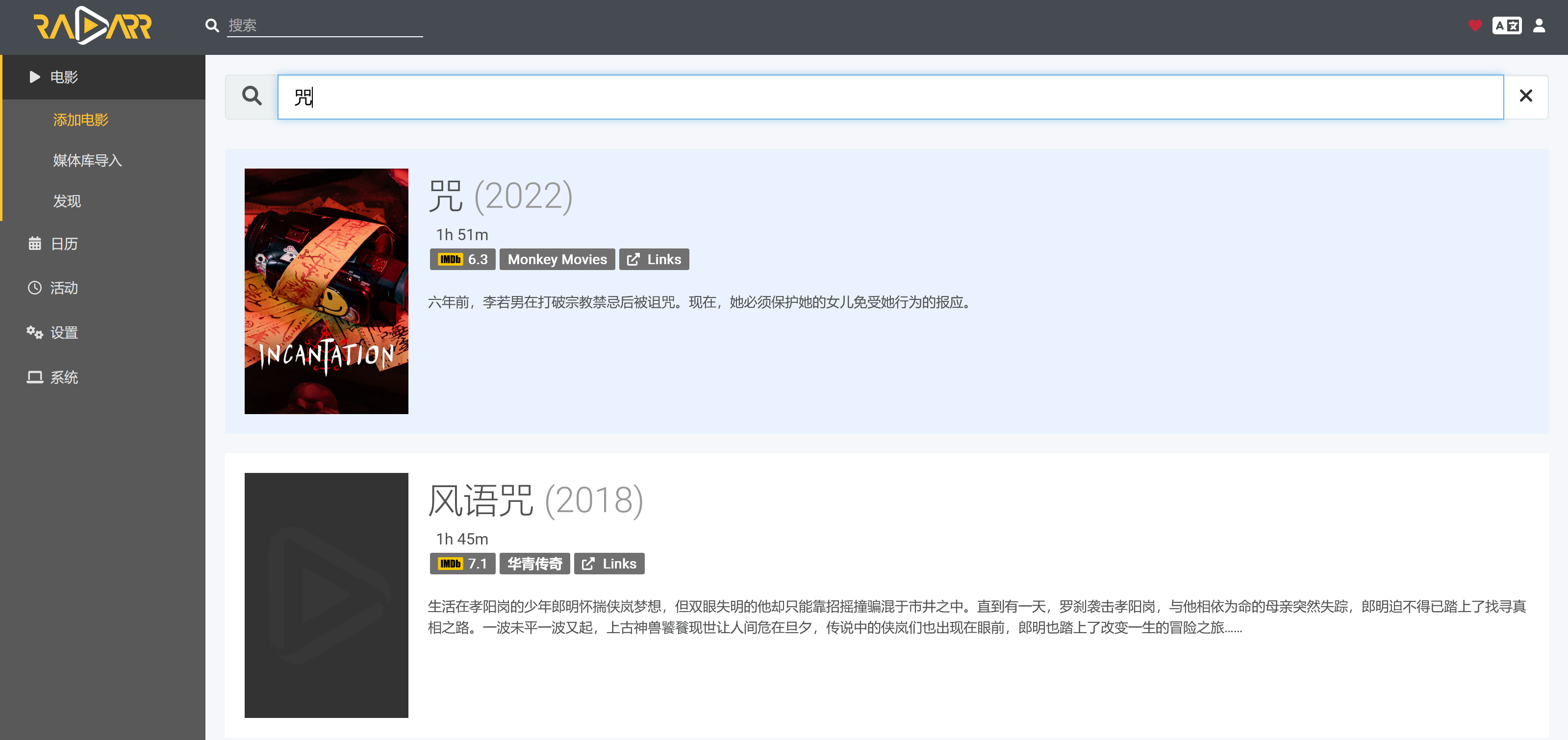Click the IMDb 7.1 rating badge
The image size is (1568, 740).
[x=463, y=564]
